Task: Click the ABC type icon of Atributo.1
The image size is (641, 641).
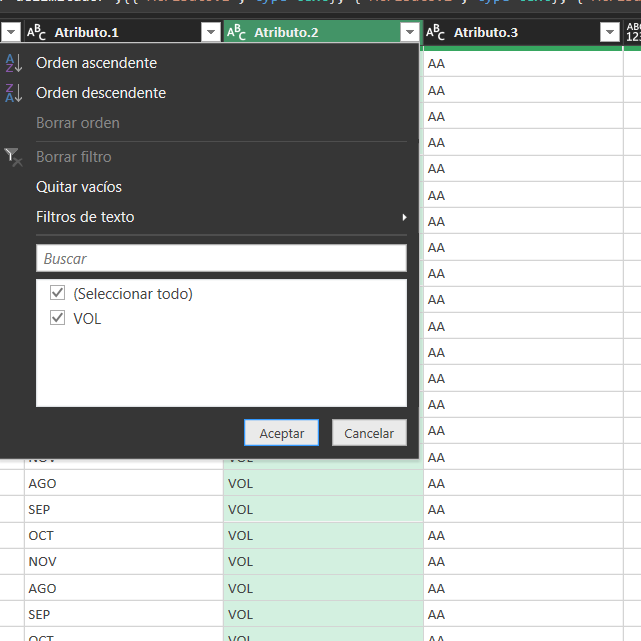Action: click(37, 33)
